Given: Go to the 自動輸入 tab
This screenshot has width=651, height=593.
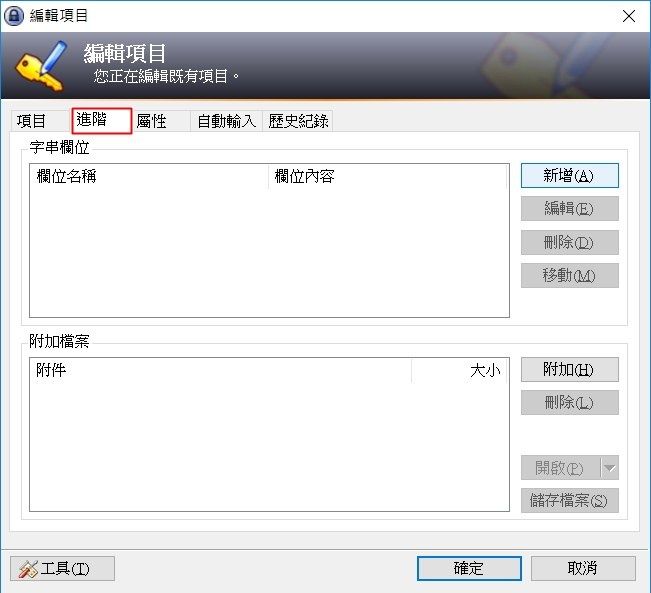Looking at the screenshot, I should point(226,121).
